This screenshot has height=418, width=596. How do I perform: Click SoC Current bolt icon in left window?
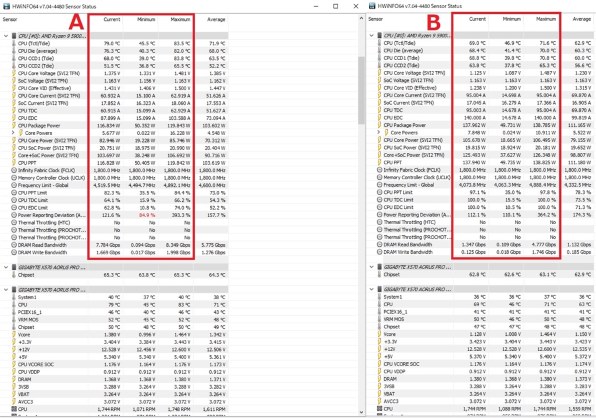point(14,103)
